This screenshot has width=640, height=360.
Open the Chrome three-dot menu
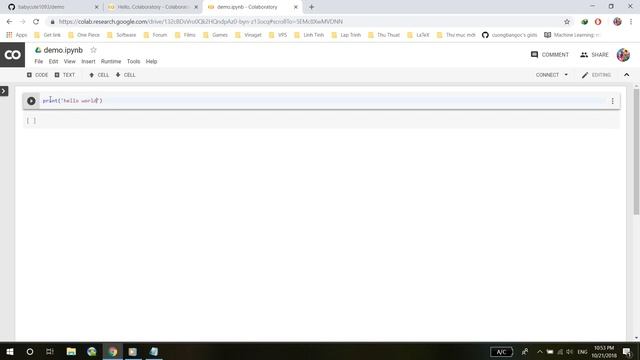[x=631, y=22]
